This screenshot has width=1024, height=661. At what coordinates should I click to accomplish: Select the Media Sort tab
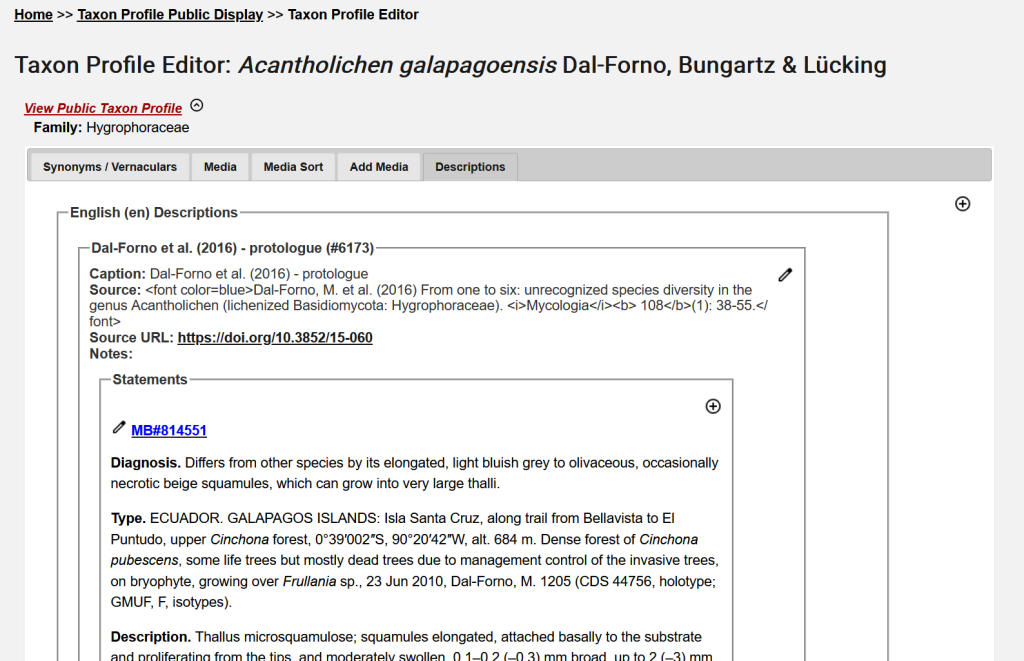click(293, 167)
